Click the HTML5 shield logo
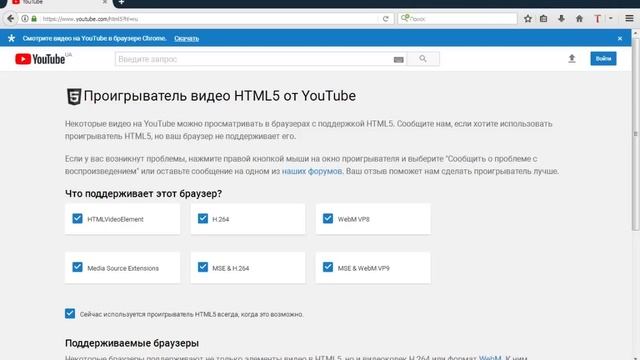Viewport: 640px width, 360px height. click(74, 97)
